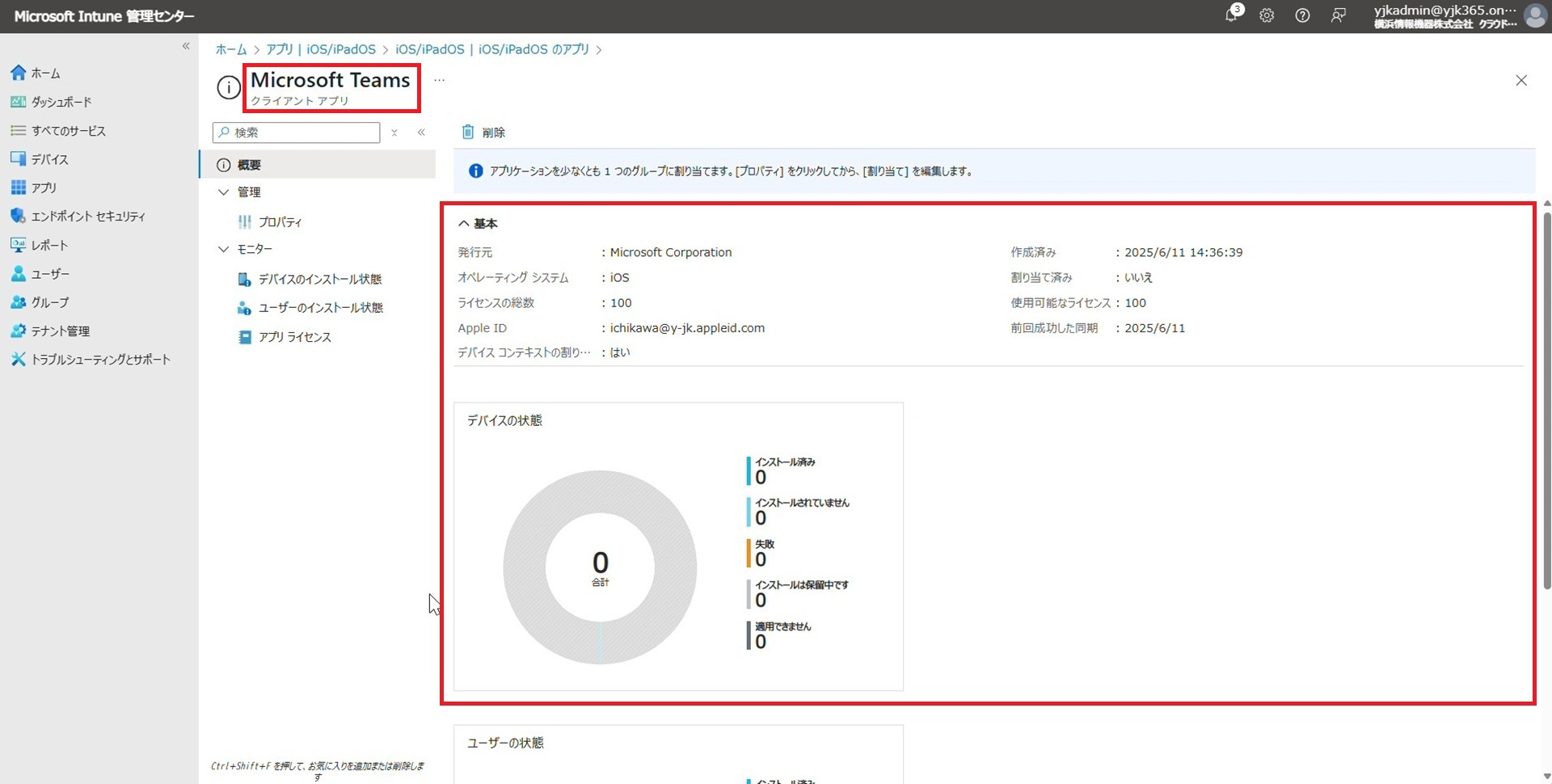Click the ホーム breadcrumb link
This screenshot has width=1552, height=784.
[x=230, y=49]
